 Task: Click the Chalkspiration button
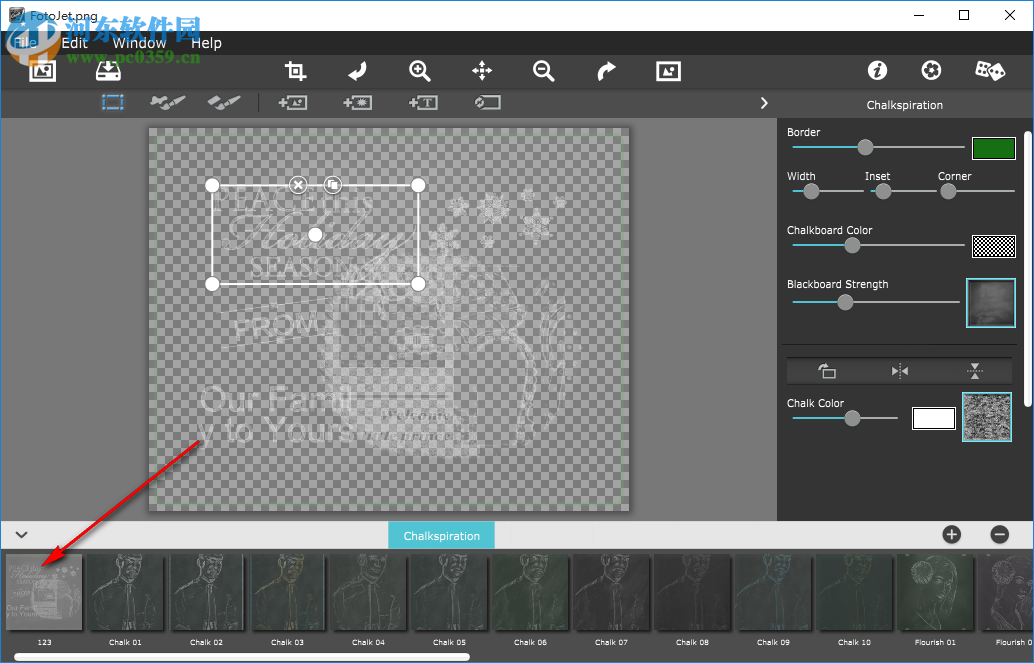click(441, 535)
